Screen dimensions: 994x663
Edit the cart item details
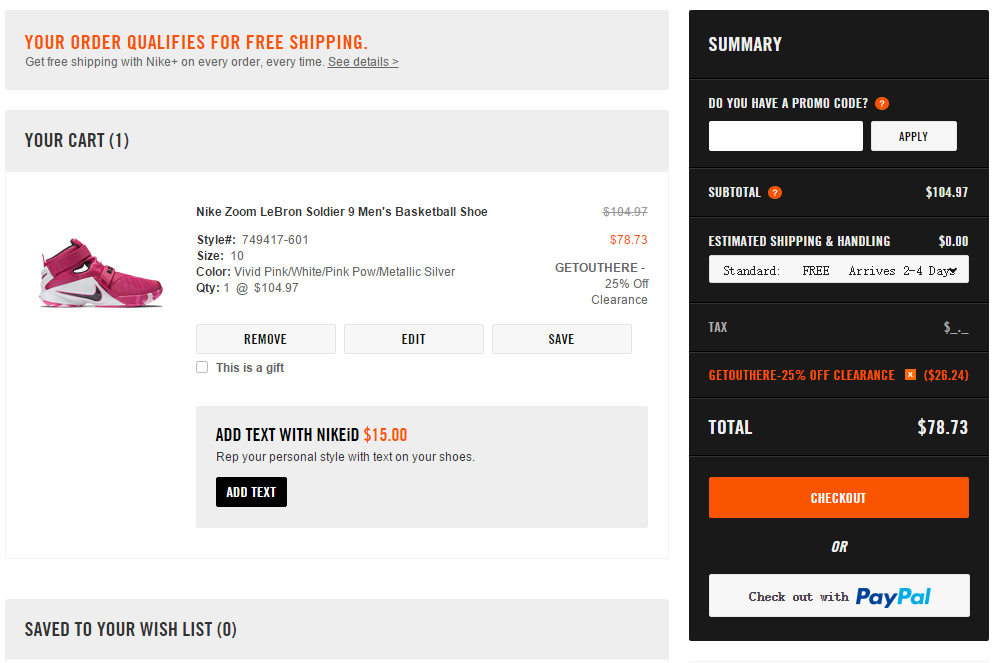[413, 339]
